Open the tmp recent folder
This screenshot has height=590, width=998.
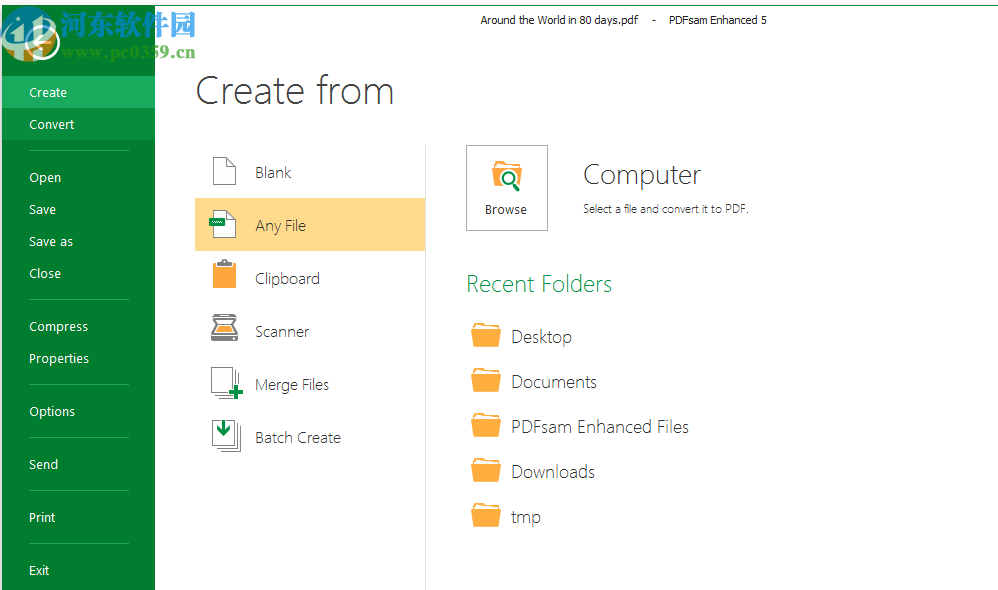click(x=525, y=517)
